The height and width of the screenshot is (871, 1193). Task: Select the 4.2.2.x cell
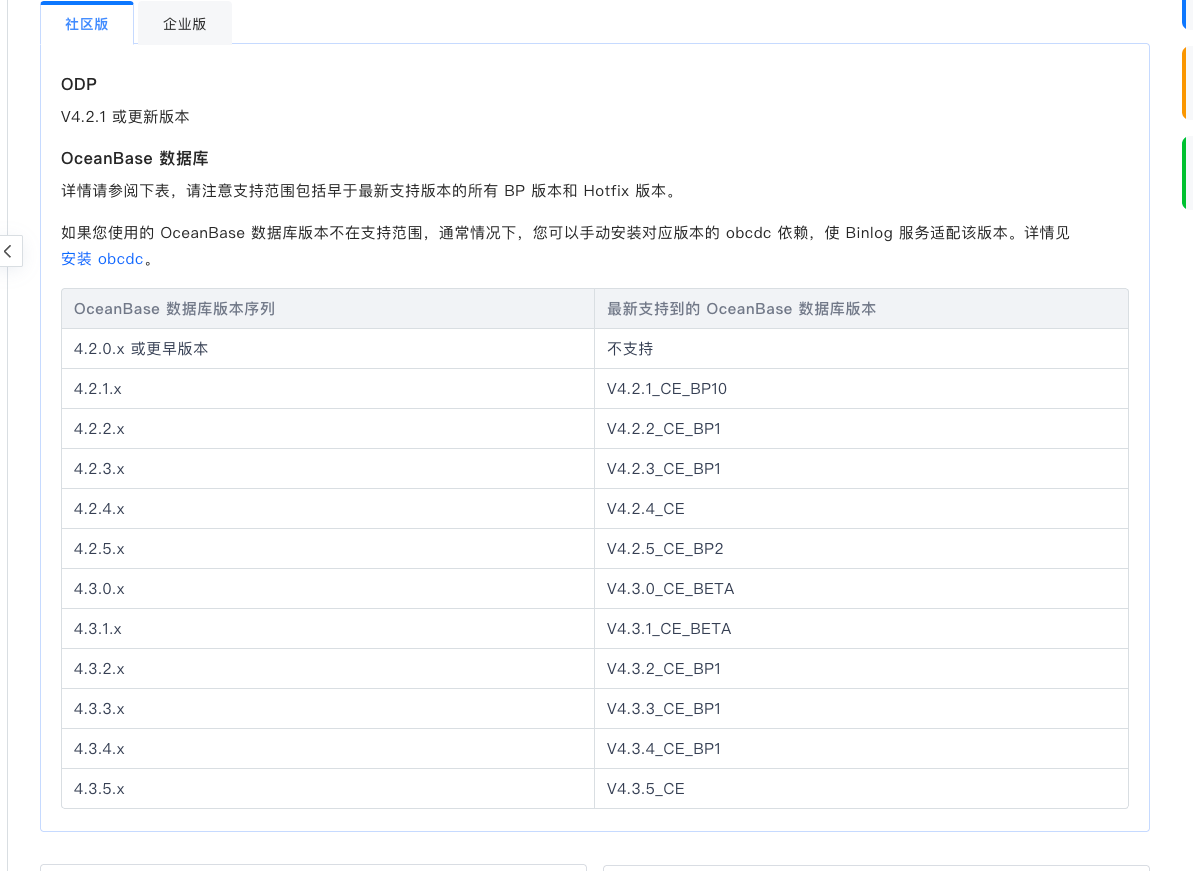(x=328, y=429)
